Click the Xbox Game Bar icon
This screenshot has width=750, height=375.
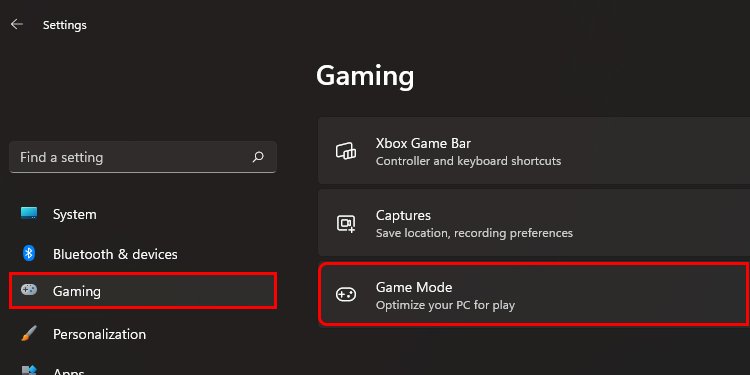346,151
